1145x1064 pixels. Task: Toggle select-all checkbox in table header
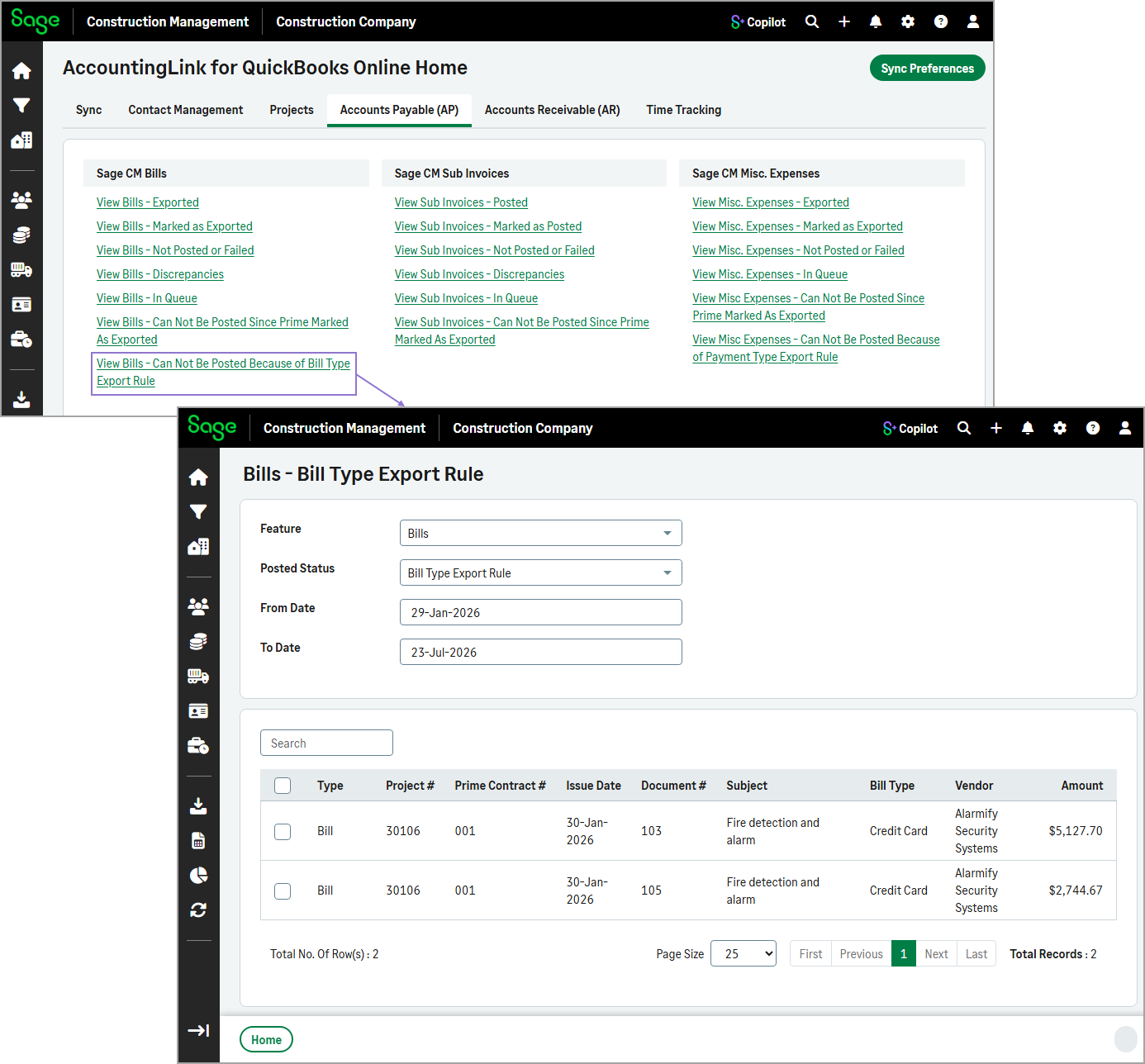tap(283, 786)
